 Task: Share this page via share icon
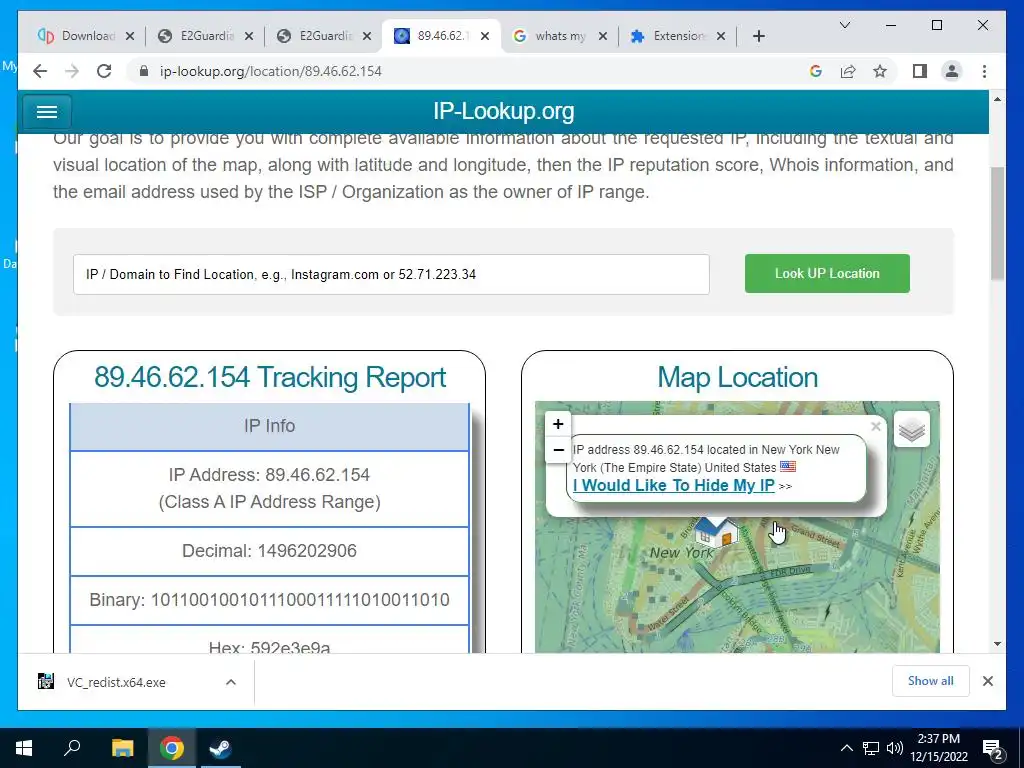tap(848, 71)
